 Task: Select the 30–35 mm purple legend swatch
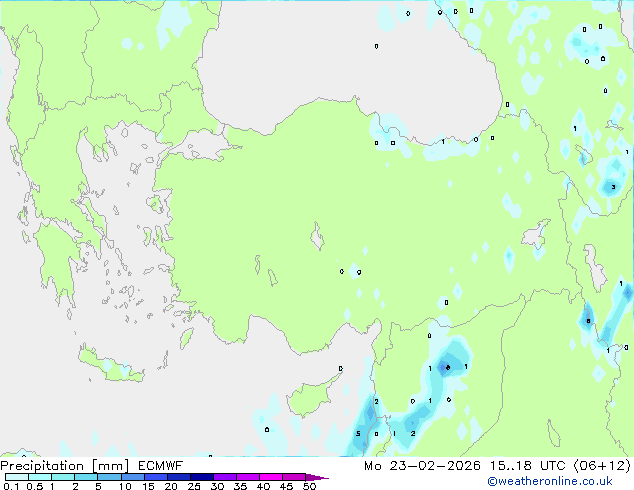[225, 477]
